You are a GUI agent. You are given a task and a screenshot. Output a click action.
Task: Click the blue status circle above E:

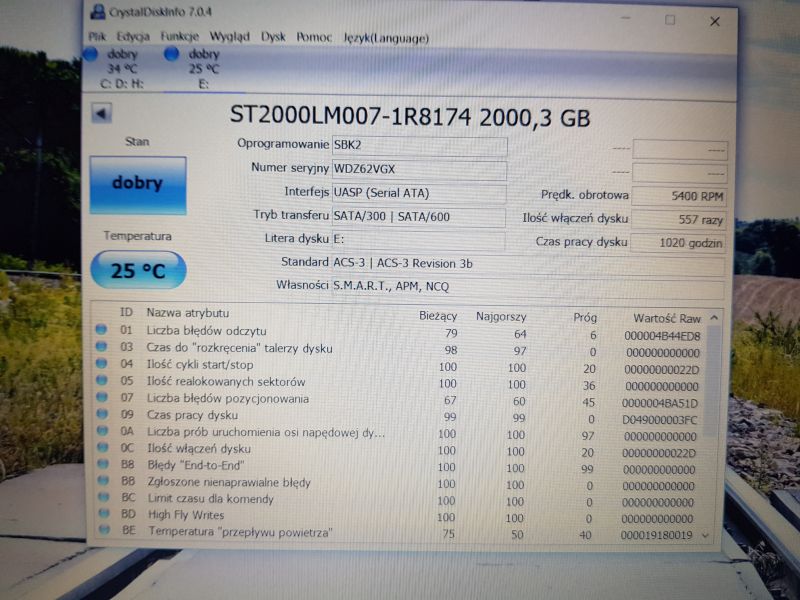click(x=171, y=54)
